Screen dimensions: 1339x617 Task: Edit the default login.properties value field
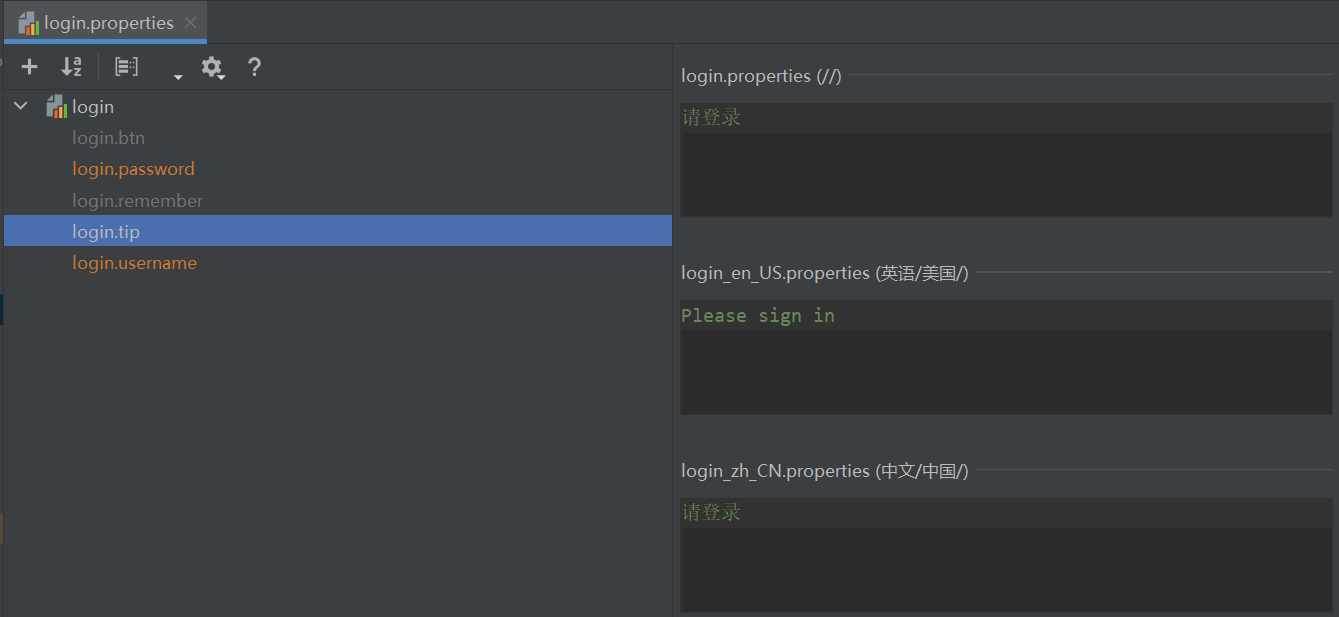pos(1006,160)
